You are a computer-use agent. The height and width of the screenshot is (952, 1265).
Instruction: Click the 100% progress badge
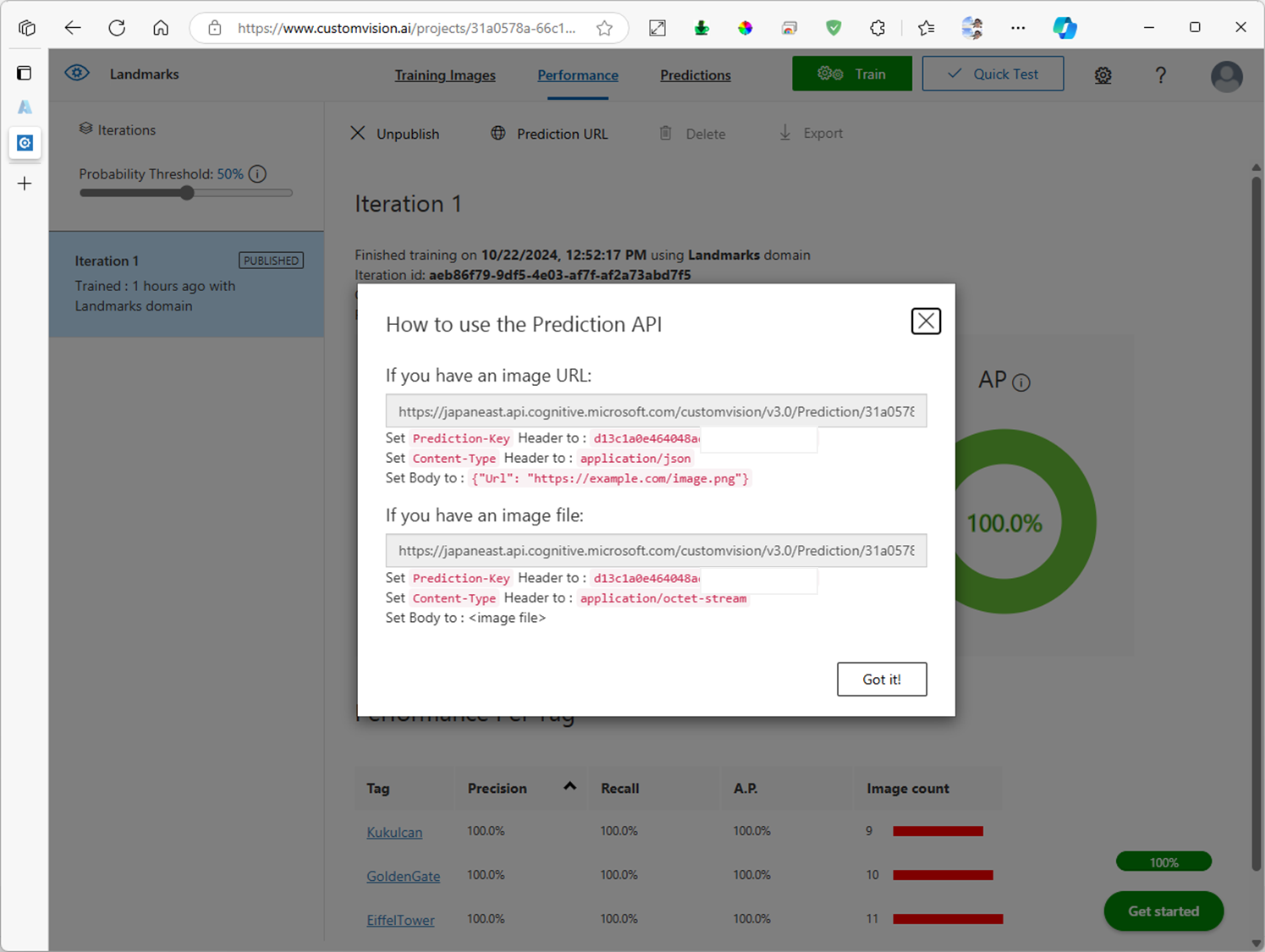pos(1163,862)
